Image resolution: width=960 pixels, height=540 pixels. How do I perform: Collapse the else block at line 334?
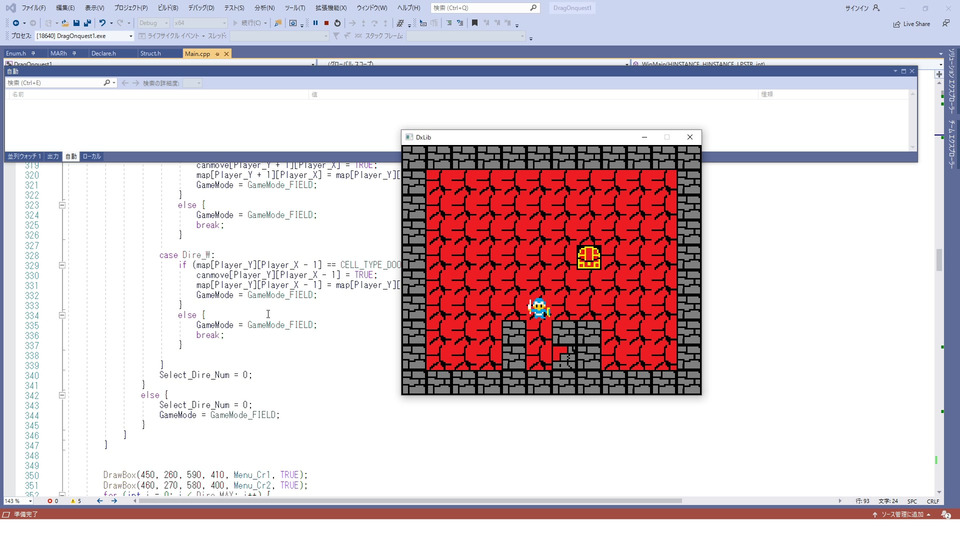coord(62,315)
